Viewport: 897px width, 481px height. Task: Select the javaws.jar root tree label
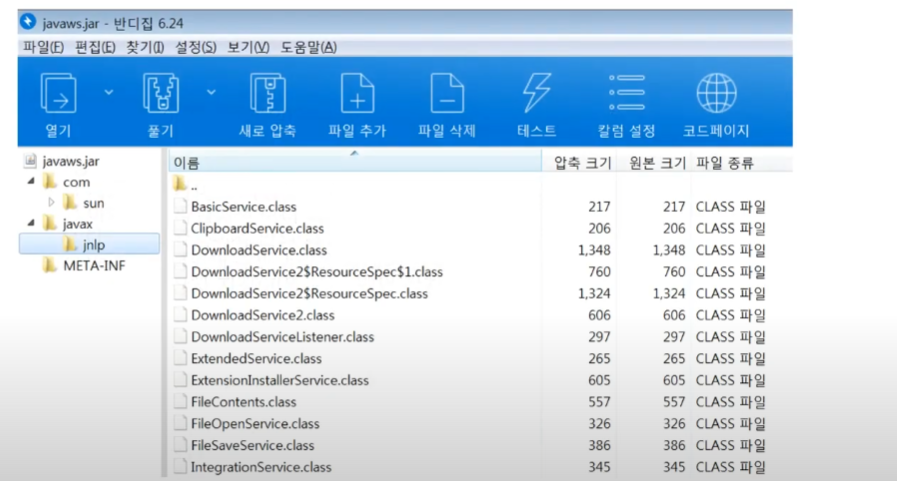[71, 161]
